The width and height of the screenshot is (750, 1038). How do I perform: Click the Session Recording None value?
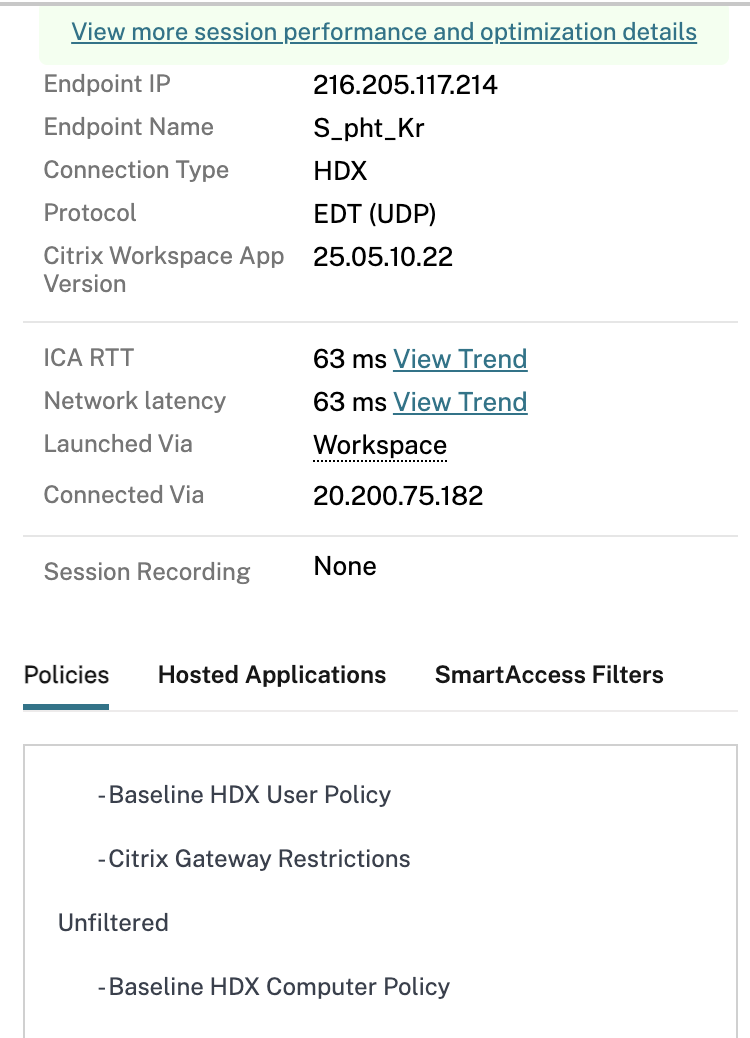[345, 567]
